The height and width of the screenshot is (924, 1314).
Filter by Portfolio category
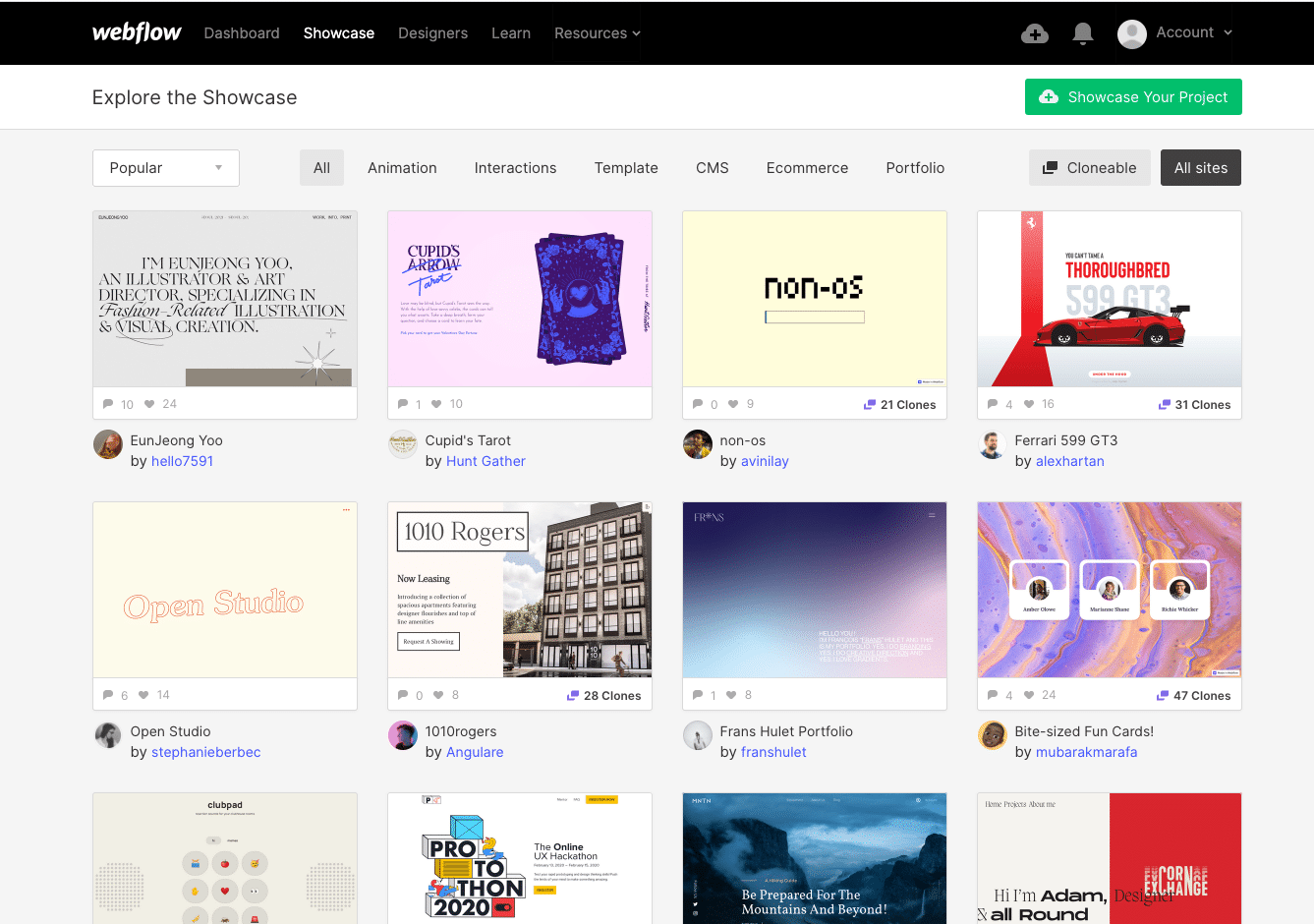click(x=915, y=168)
